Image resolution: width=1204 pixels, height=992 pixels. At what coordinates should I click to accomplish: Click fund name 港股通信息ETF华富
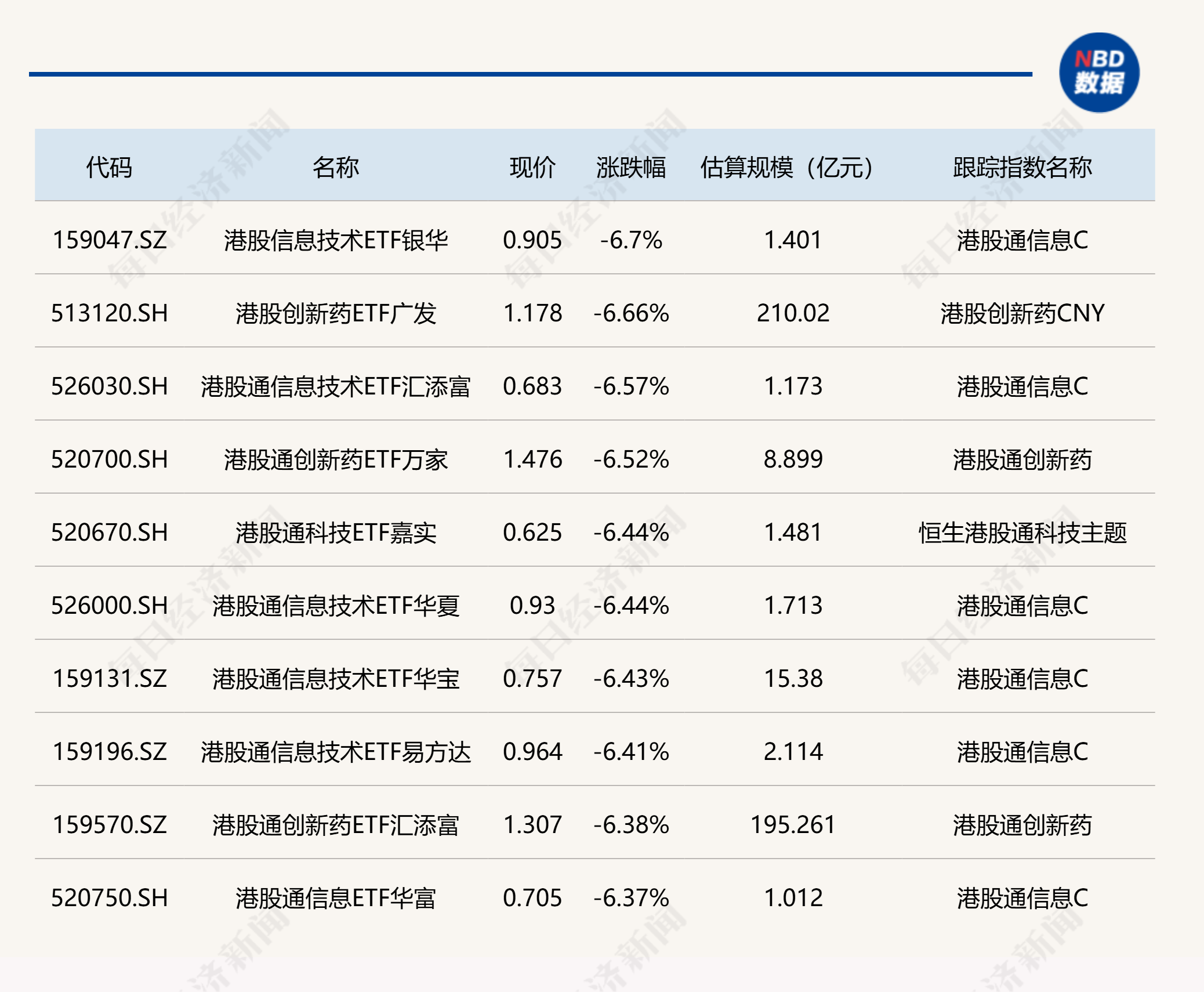(336, 898)
